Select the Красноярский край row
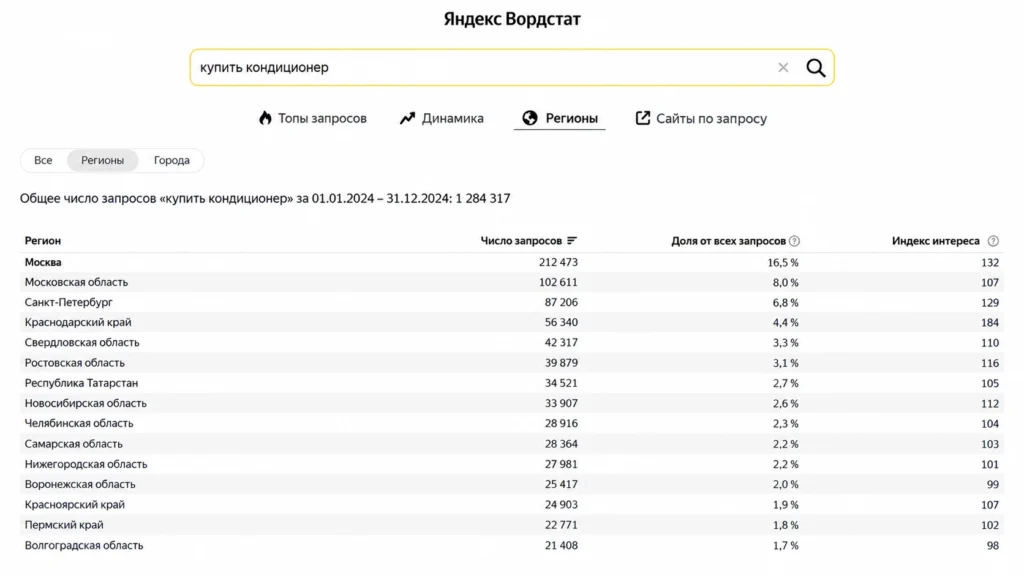The height and width of the screenshot is (576, 1024). click(512, 505)
